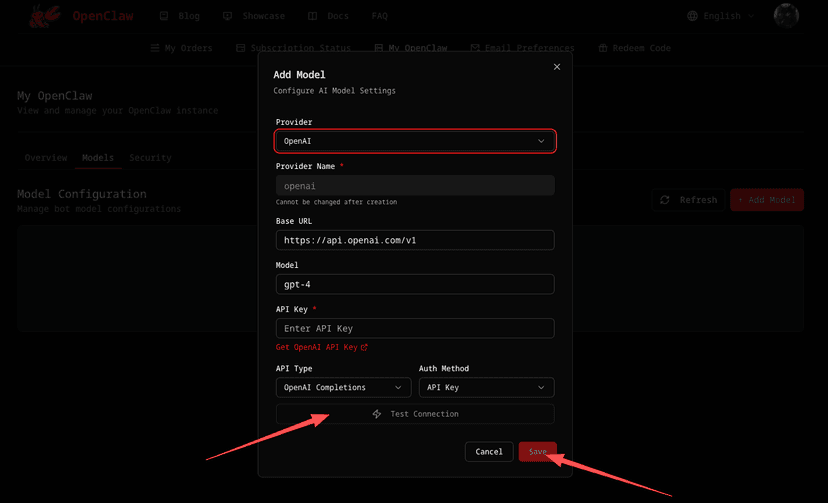Click the Subscription Status card icon
The width and height of the screenshot is (828, 503).
[x=240, y=48]
